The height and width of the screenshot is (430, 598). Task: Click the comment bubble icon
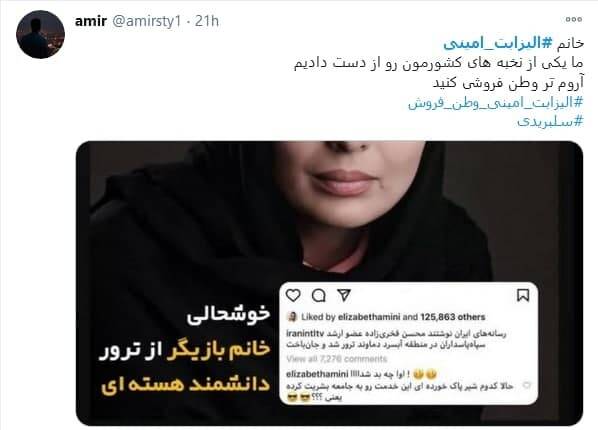tap(318, 295)
